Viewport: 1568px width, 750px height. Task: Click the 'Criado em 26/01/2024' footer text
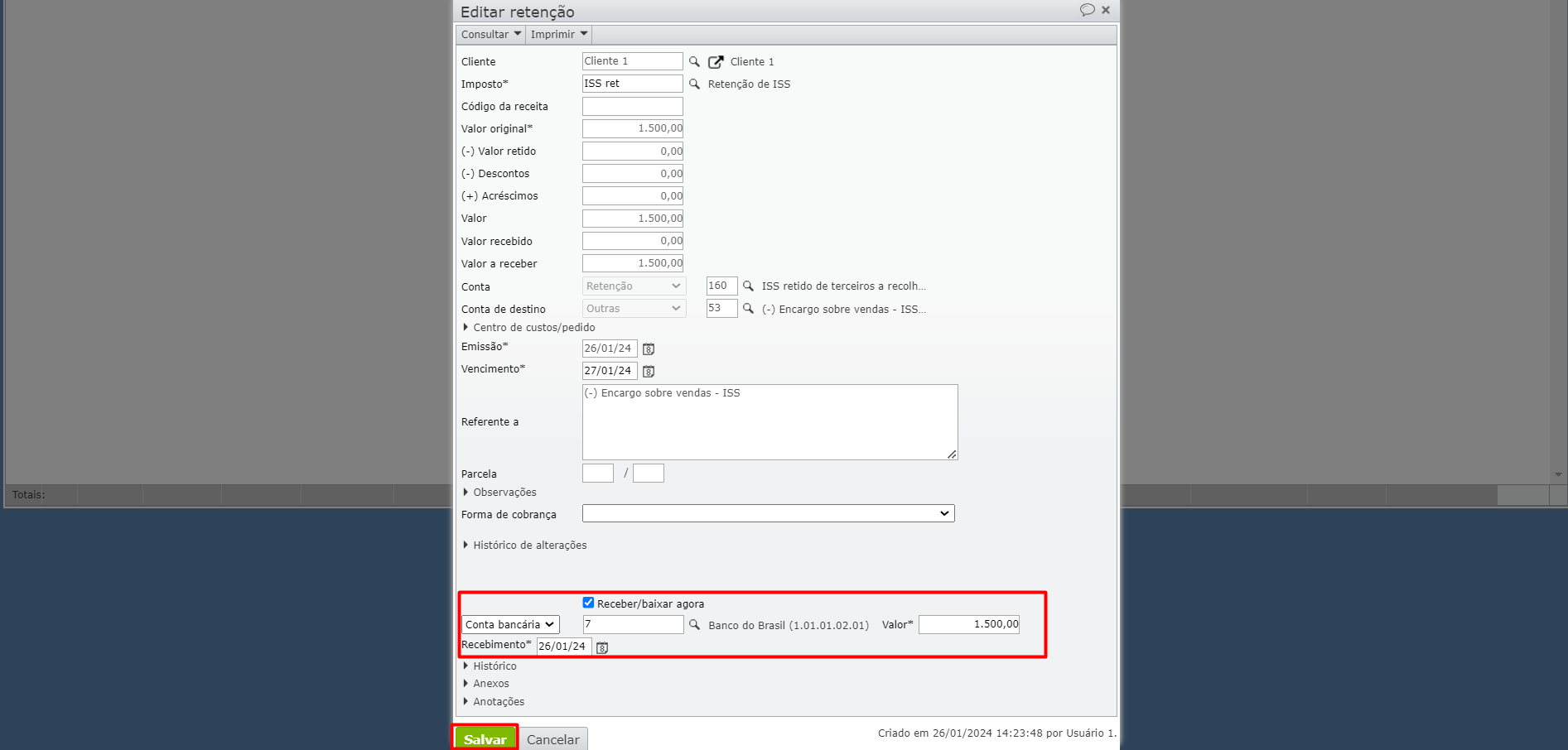coord(997,733)
